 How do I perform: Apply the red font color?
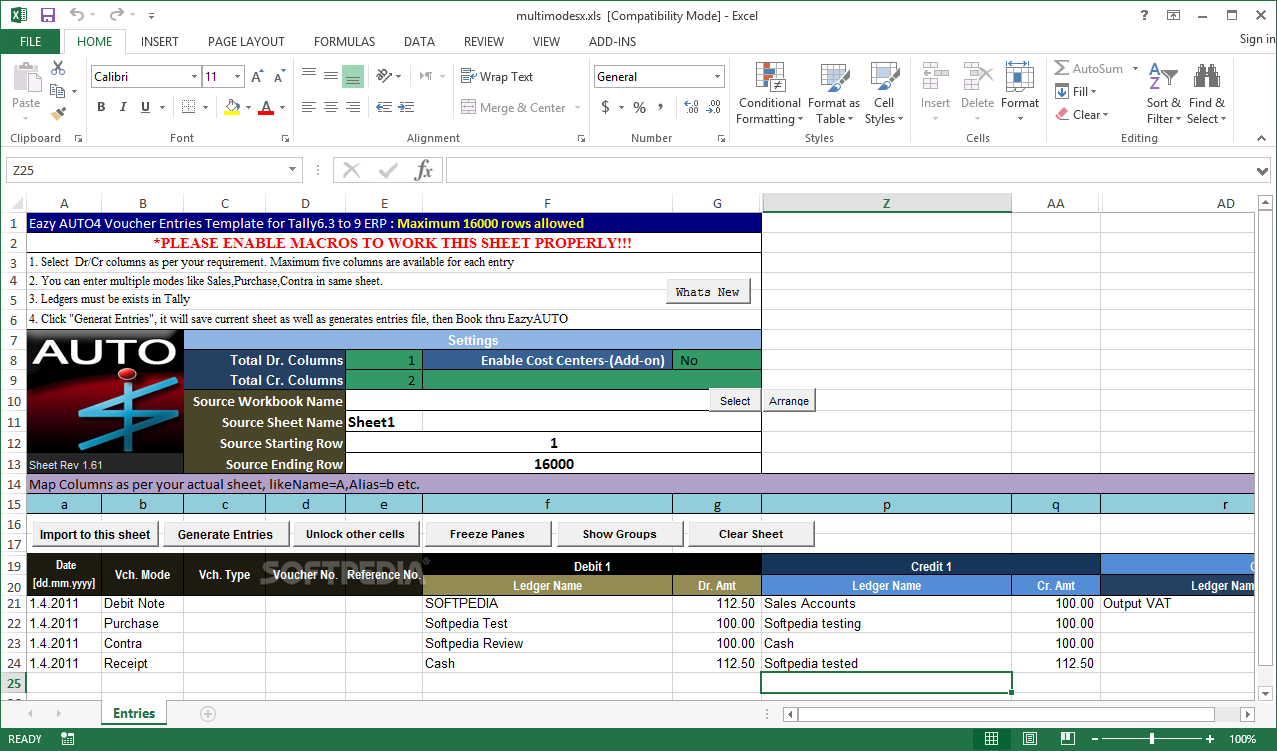[266, 107]
